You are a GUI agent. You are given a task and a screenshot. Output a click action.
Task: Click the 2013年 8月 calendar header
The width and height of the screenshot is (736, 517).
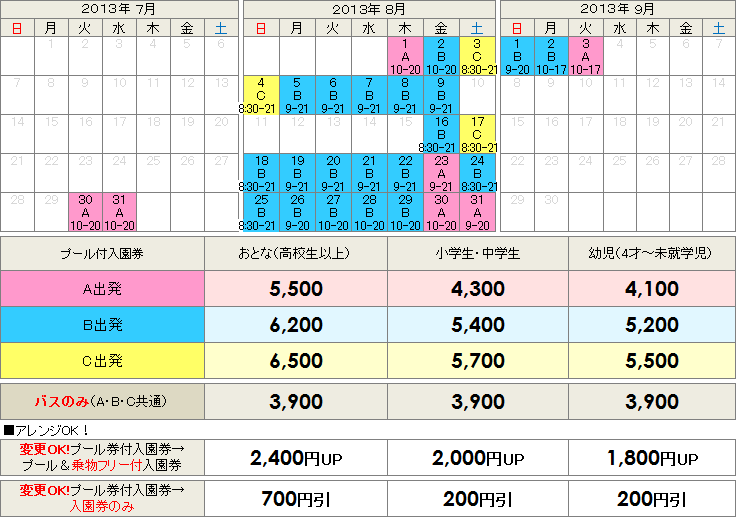tap(368, 8)
